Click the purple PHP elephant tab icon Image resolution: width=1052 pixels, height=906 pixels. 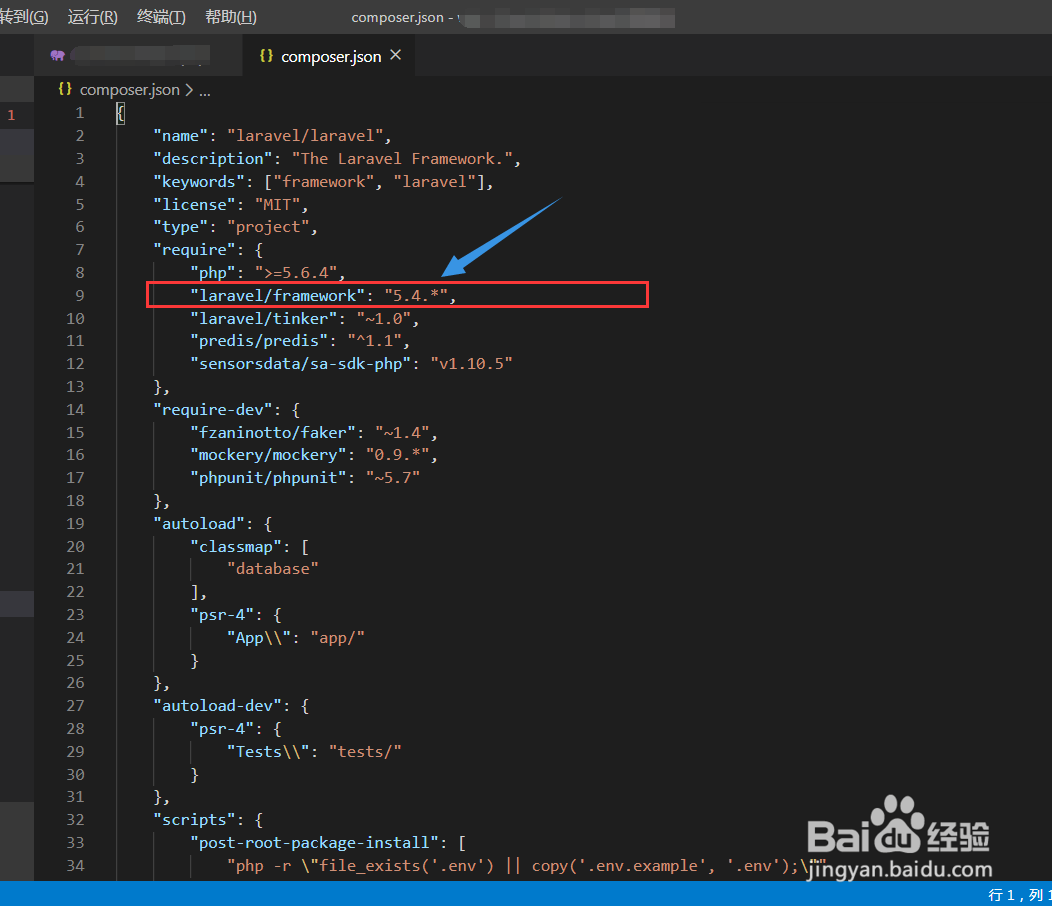pos(58,56)
